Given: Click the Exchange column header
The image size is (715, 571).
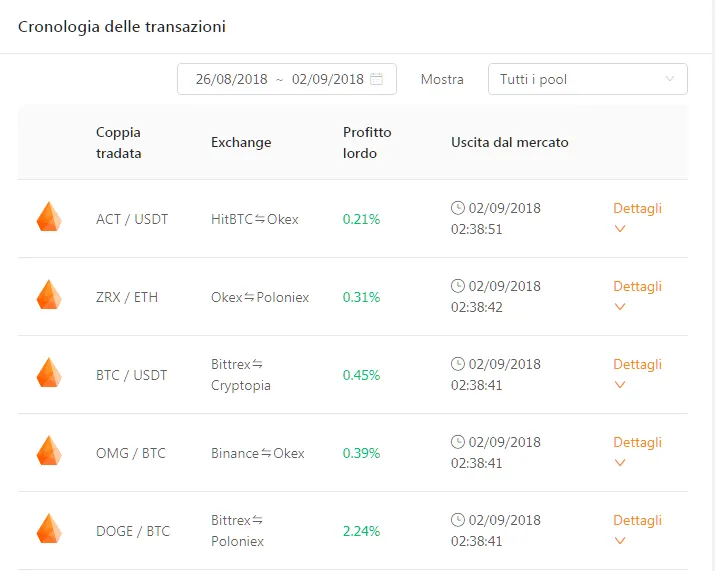Looking at the screenshot, I should tap(241, 143).
